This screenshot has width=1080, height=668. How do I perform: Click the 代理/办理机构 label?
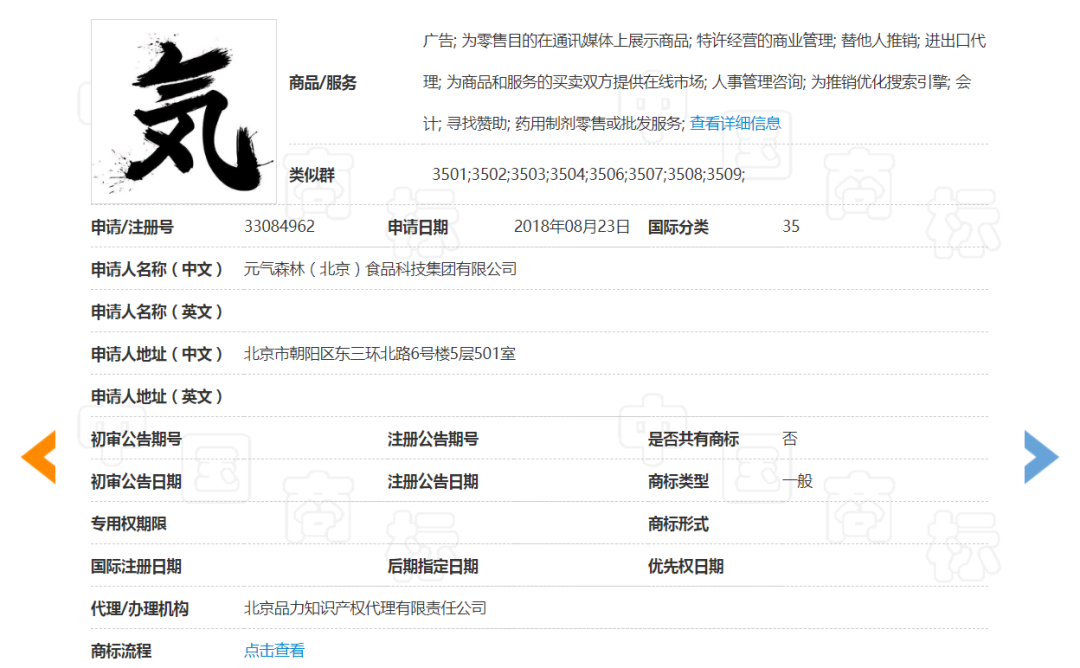[140, 609]
